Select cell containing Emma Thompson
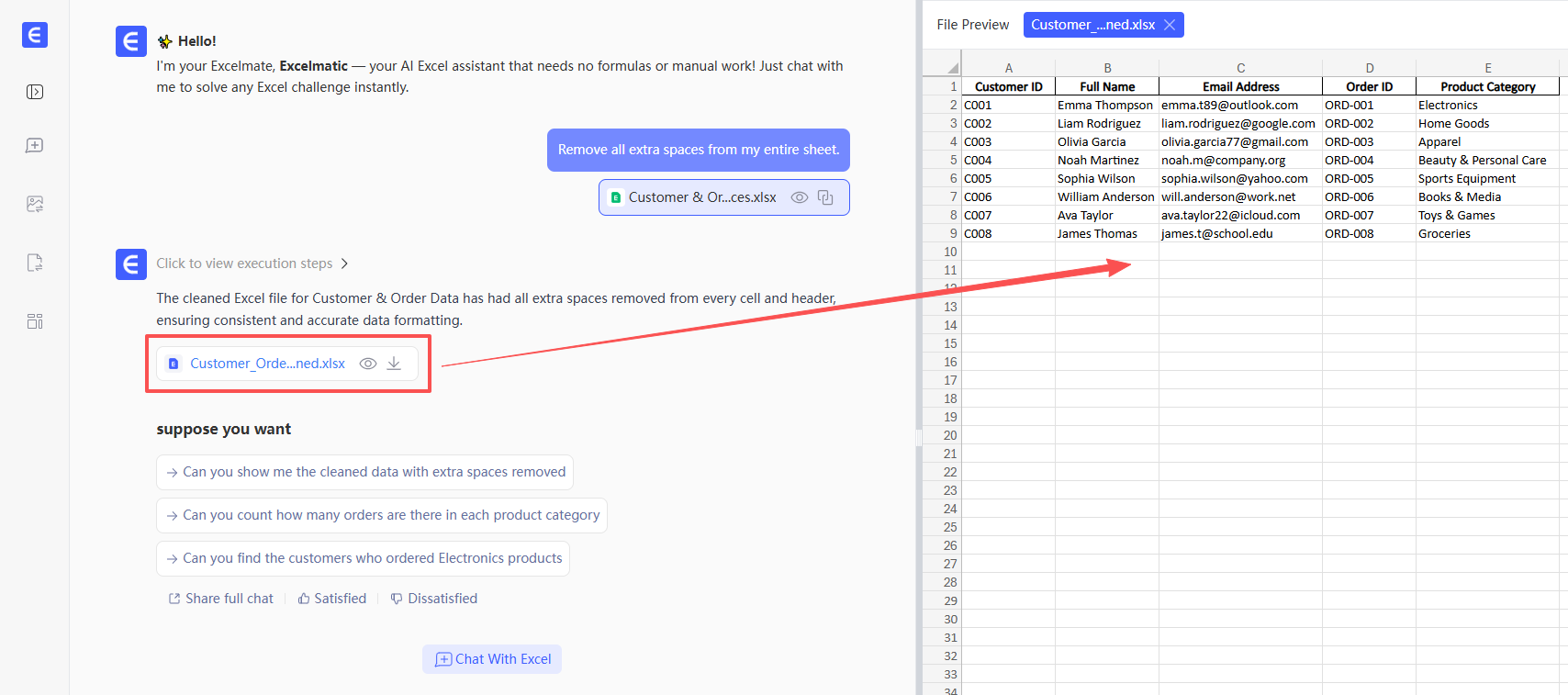The width and height of the screenshot is (1568, 695). pos(1105,106)
